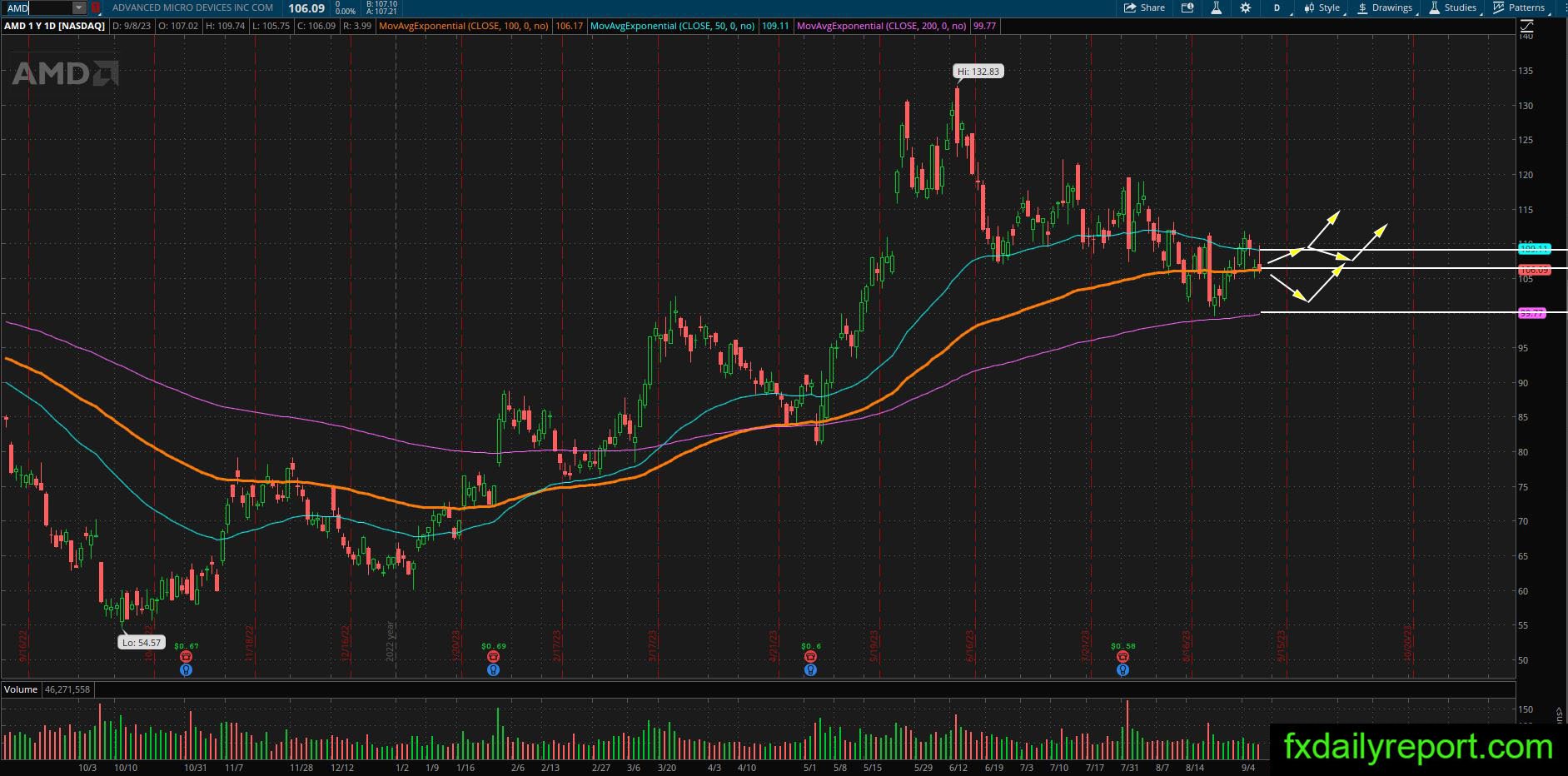Click the C: 106.09 close value

point(316,27)
